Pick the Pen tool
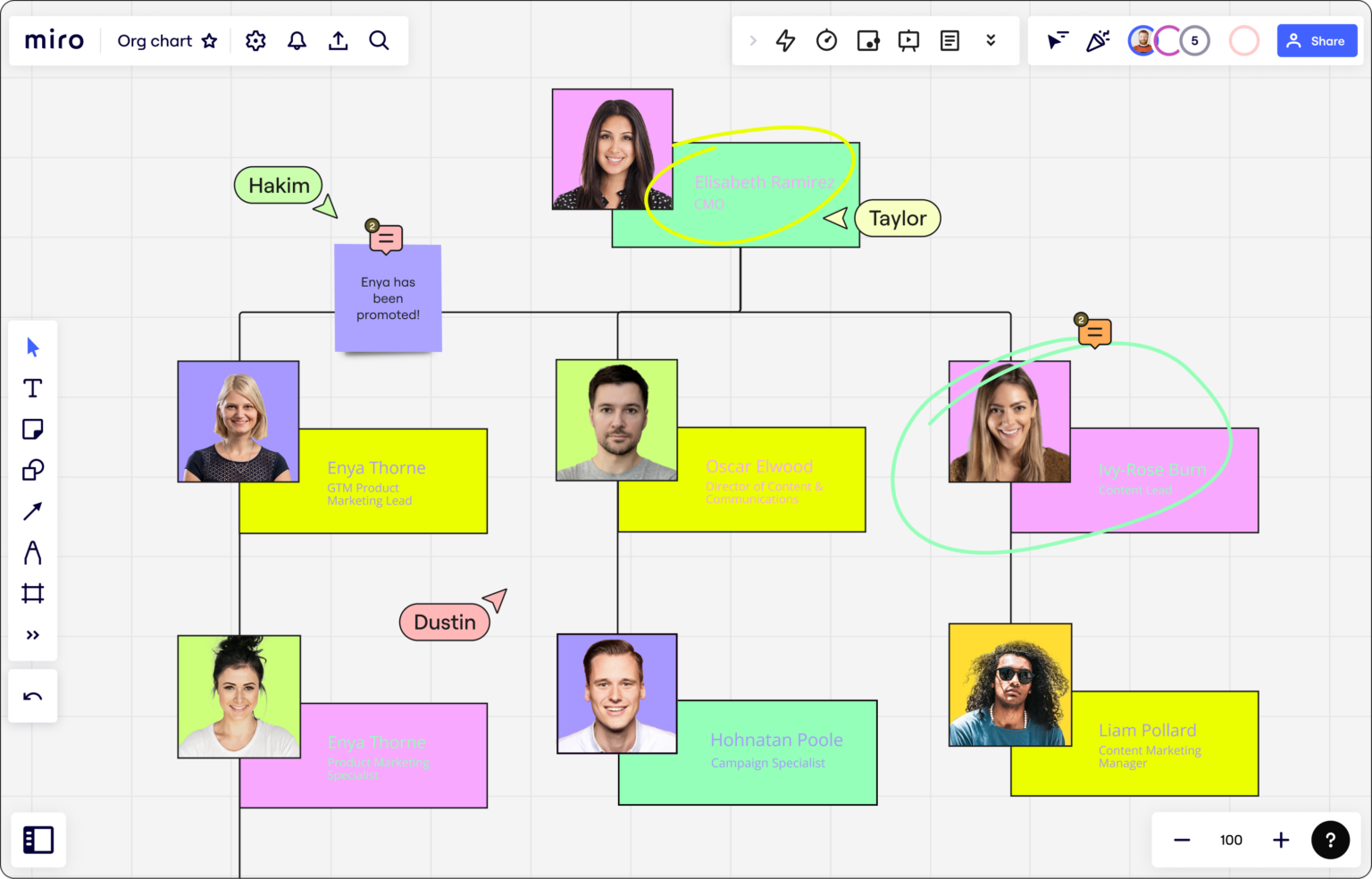 [33, 553]
